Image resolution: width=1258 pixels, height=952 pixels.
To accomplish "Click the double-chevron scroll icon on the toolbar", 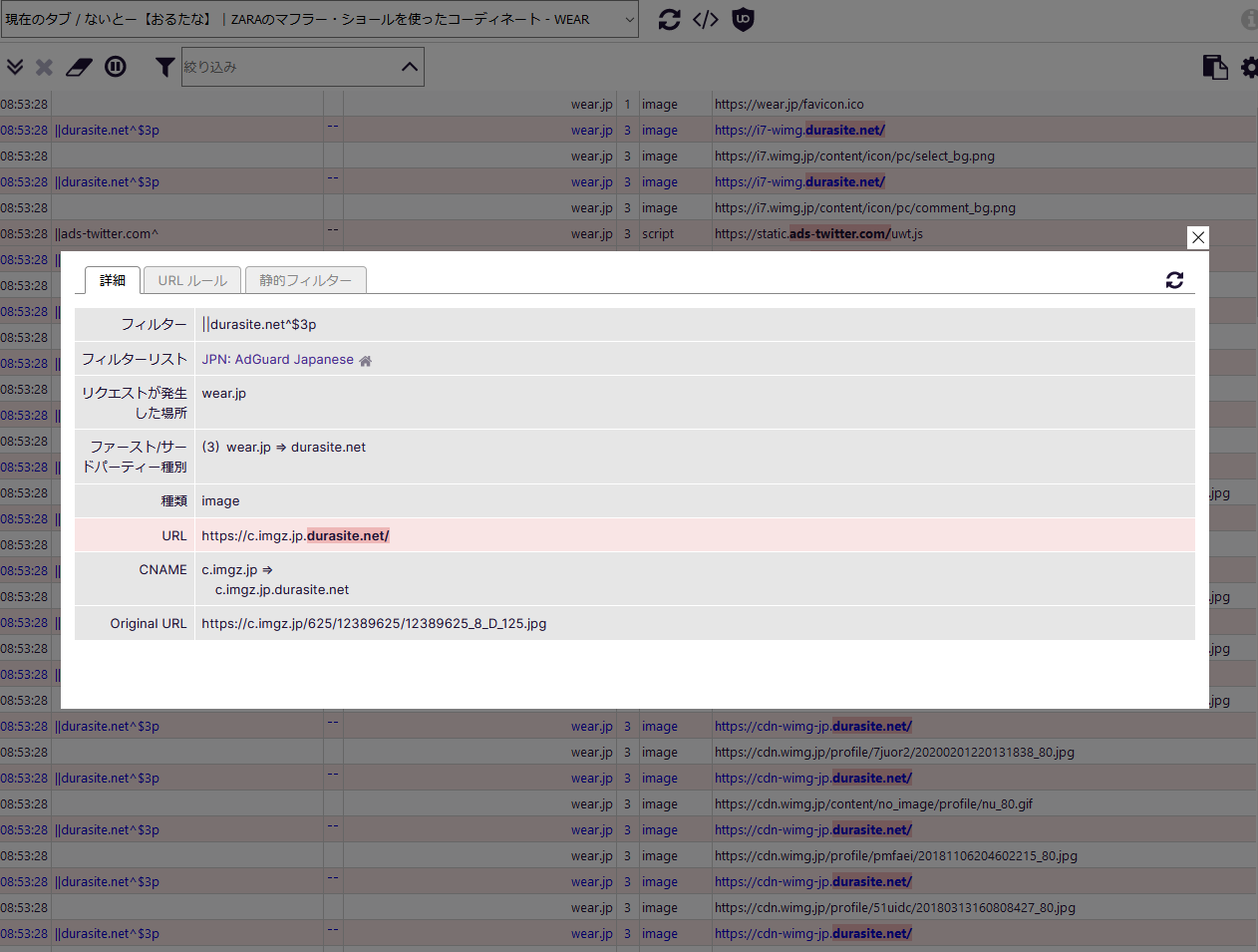I will point(15,67).
